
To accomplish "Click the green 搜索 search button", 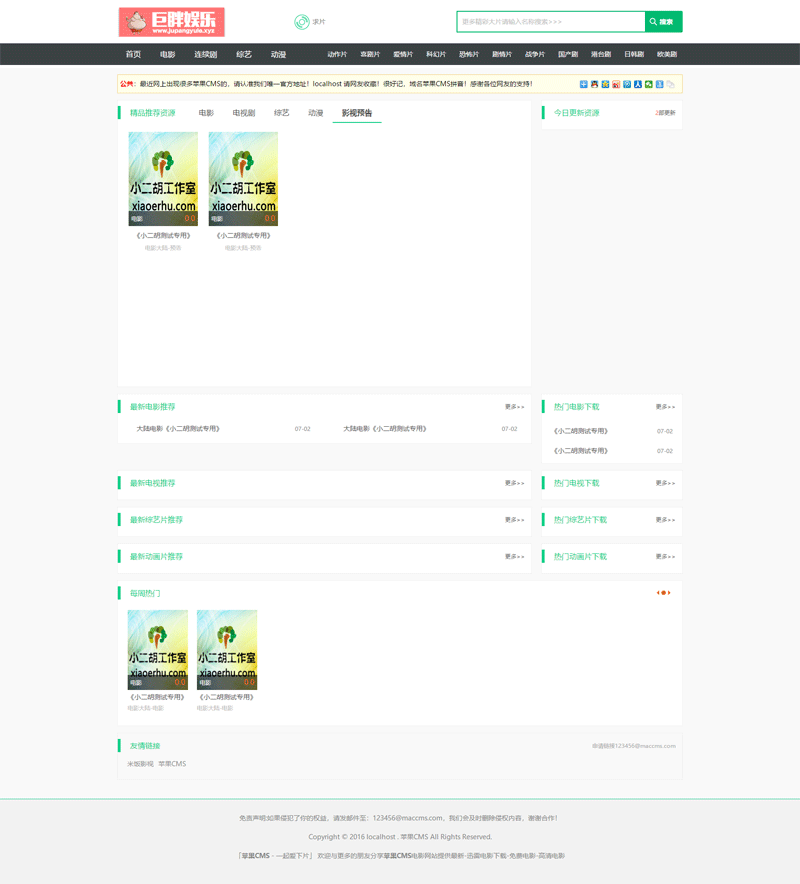I will [x=663, y=22].
